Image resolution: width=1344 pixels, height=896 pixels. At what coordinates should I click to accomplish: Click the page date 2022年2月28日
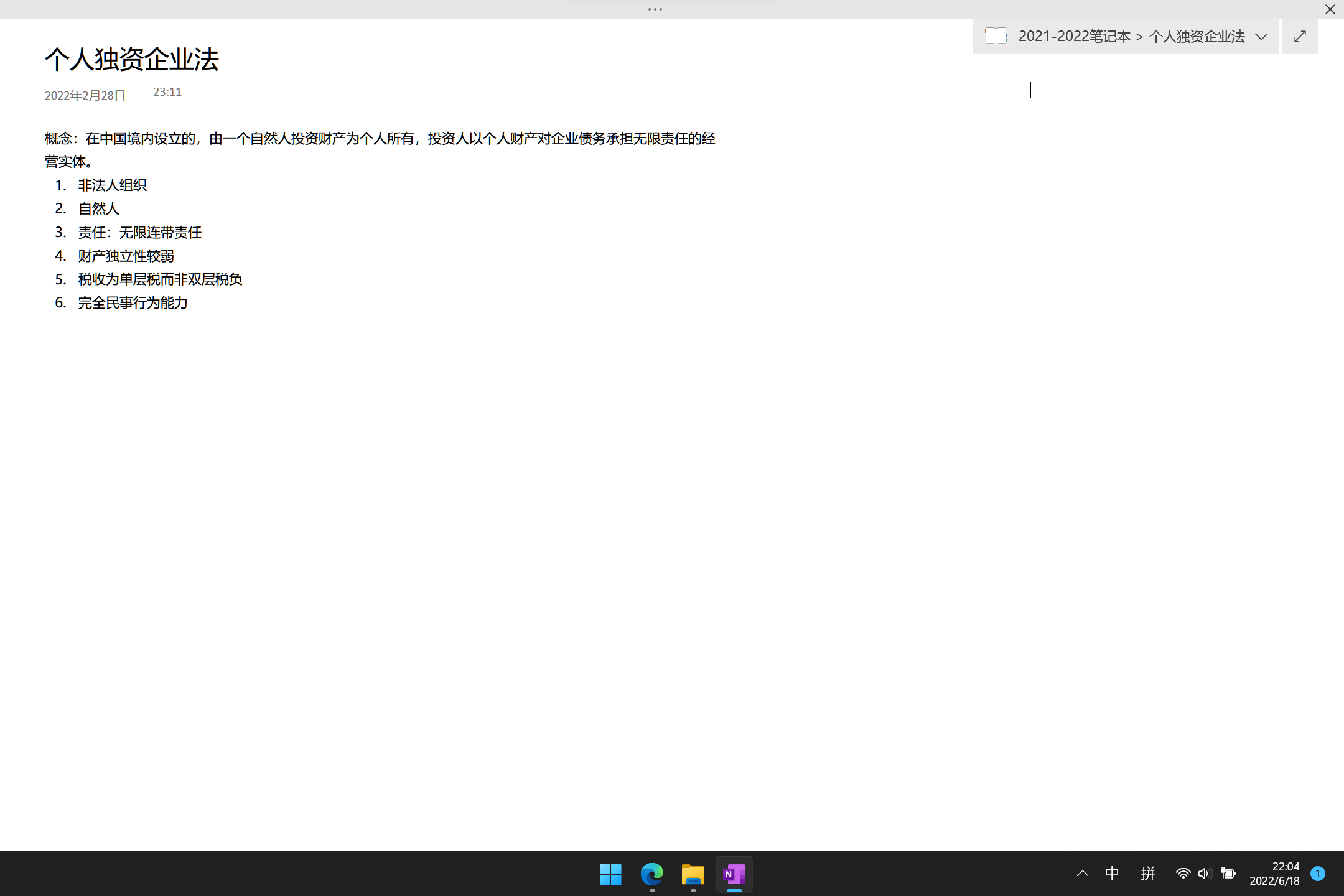point(85,95)
